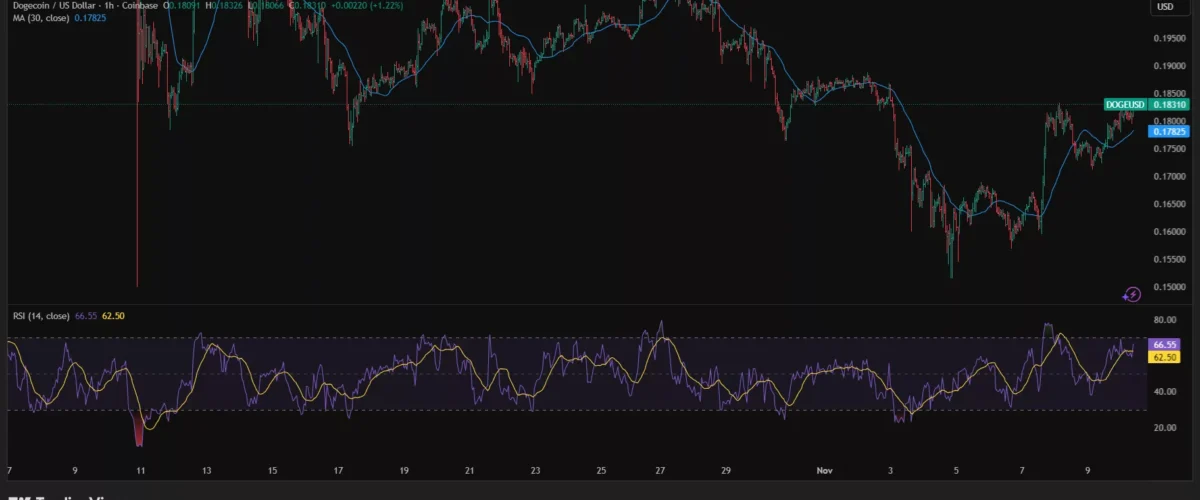Image resolution: width=1200 pixels, height=500 pixels.
Task: Click the 13 date on time axis
Action: click(x=206, y=469)
